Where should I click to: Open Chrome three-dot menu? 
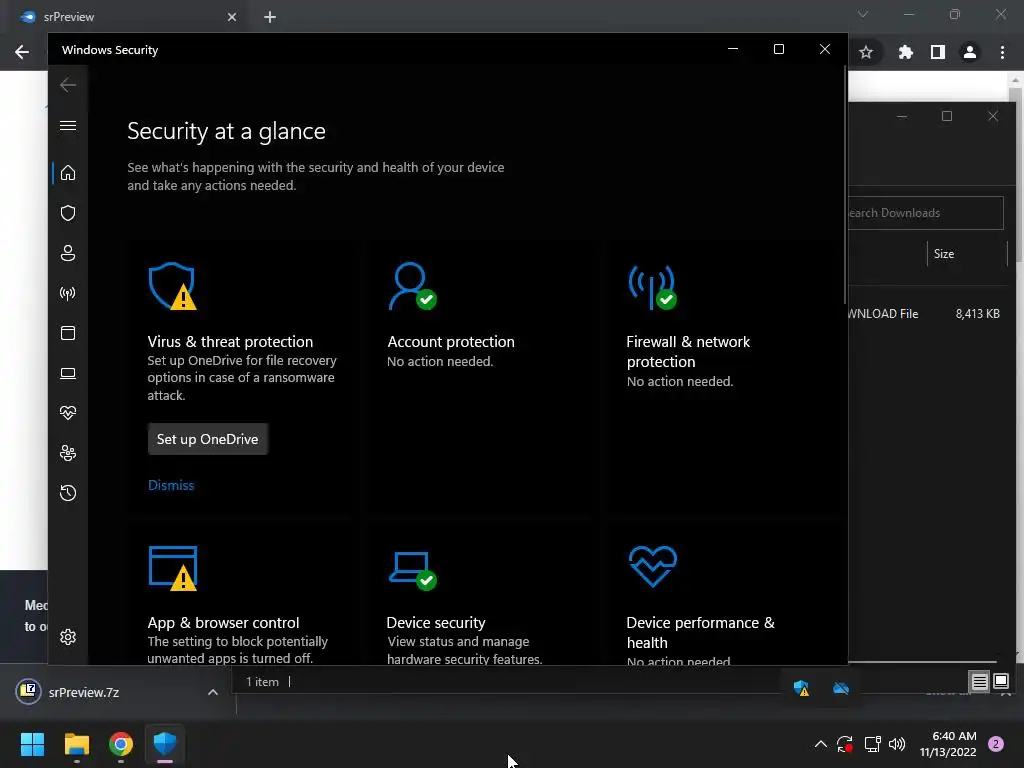point(1002,52)
